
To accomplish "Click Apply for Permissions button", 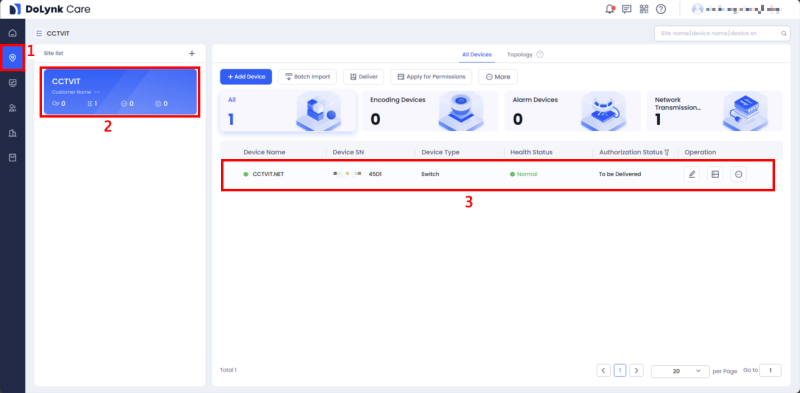I will click(x=431, y=77).
